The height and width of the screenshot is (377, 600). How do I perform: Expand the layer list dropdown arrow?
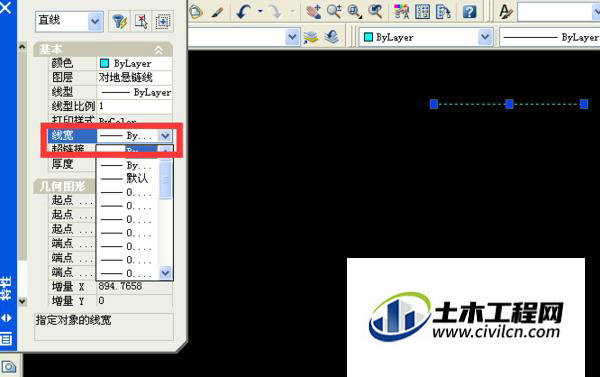tap(292, 37)
